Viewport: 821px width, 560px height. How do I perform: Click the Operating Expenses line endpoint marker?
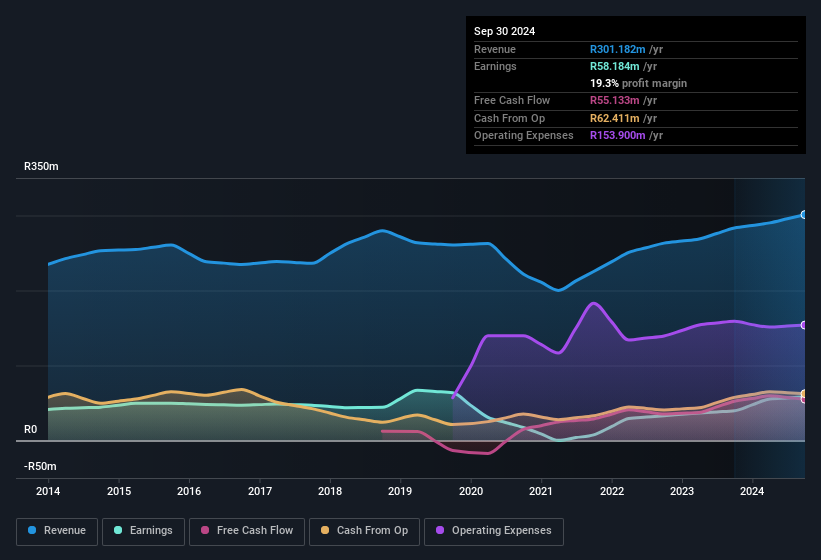[x=804, y=325]
